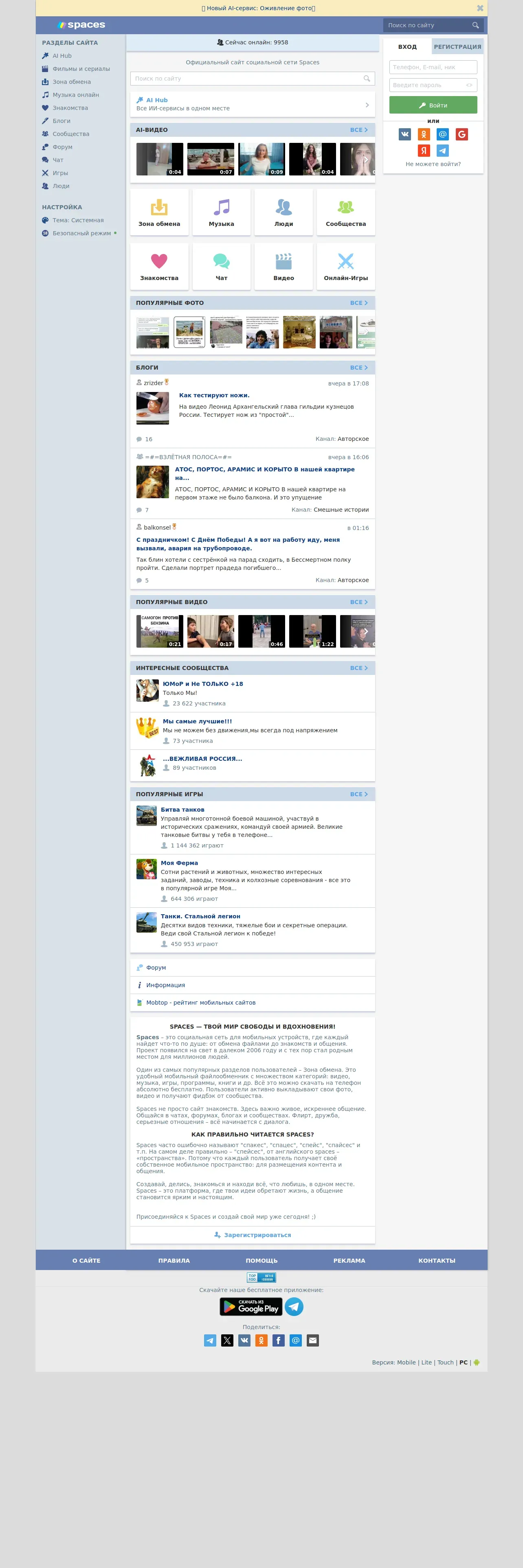Open Правила in the footer menu
This screenshot has height=1568, width=523.
pos(174,1260)
